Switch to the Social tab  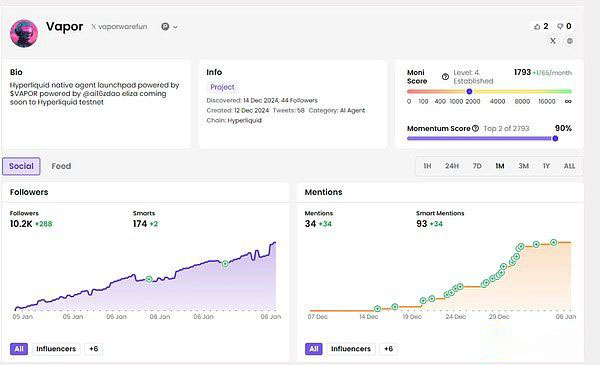pyautogui.click(x=21, y=166)
